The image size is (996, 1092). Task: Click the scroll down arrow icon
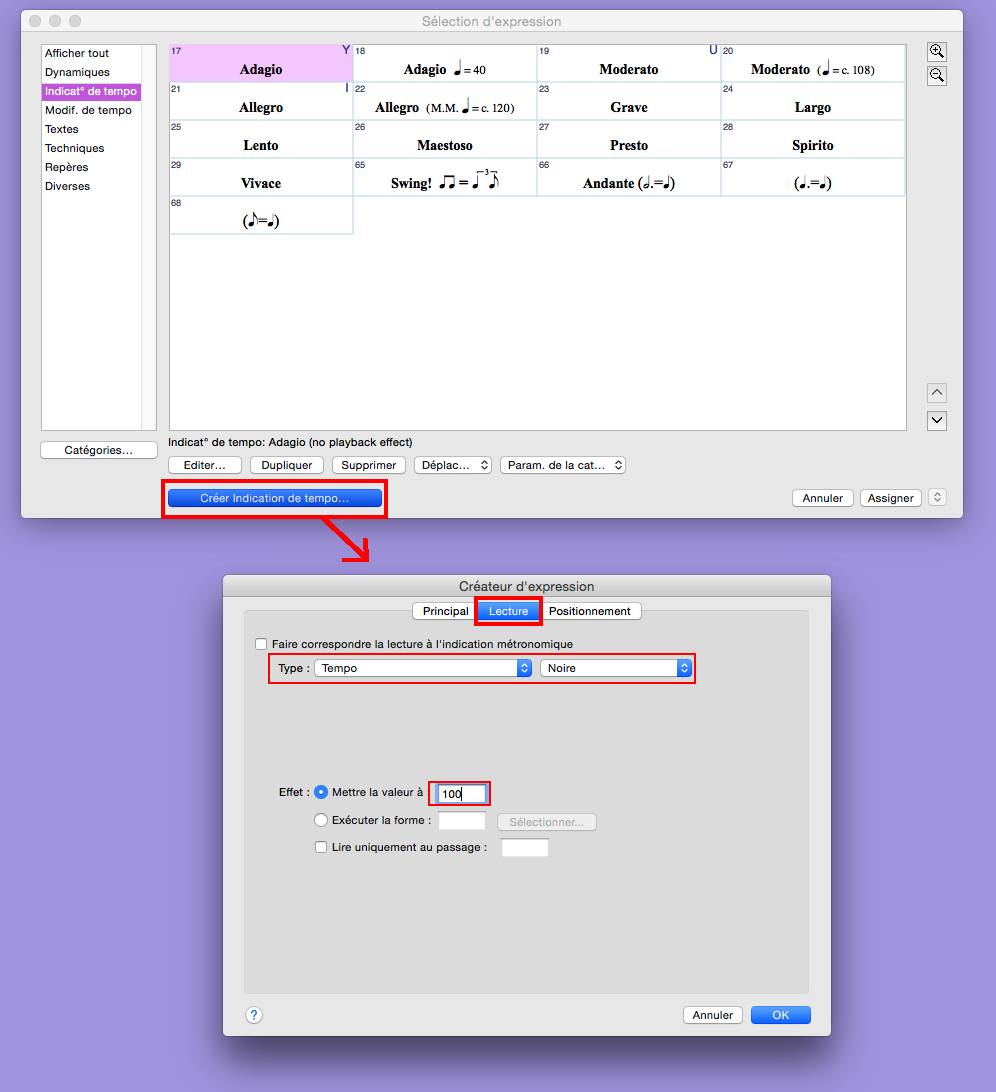point(936,421)
